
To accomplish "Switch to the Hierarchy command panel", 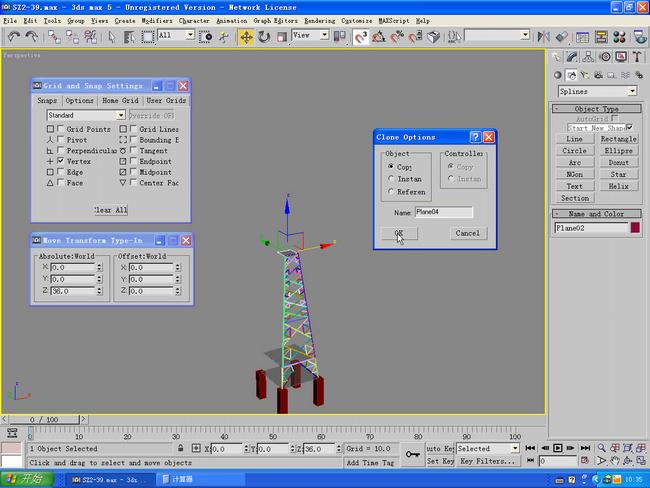I will coord(588,57).
